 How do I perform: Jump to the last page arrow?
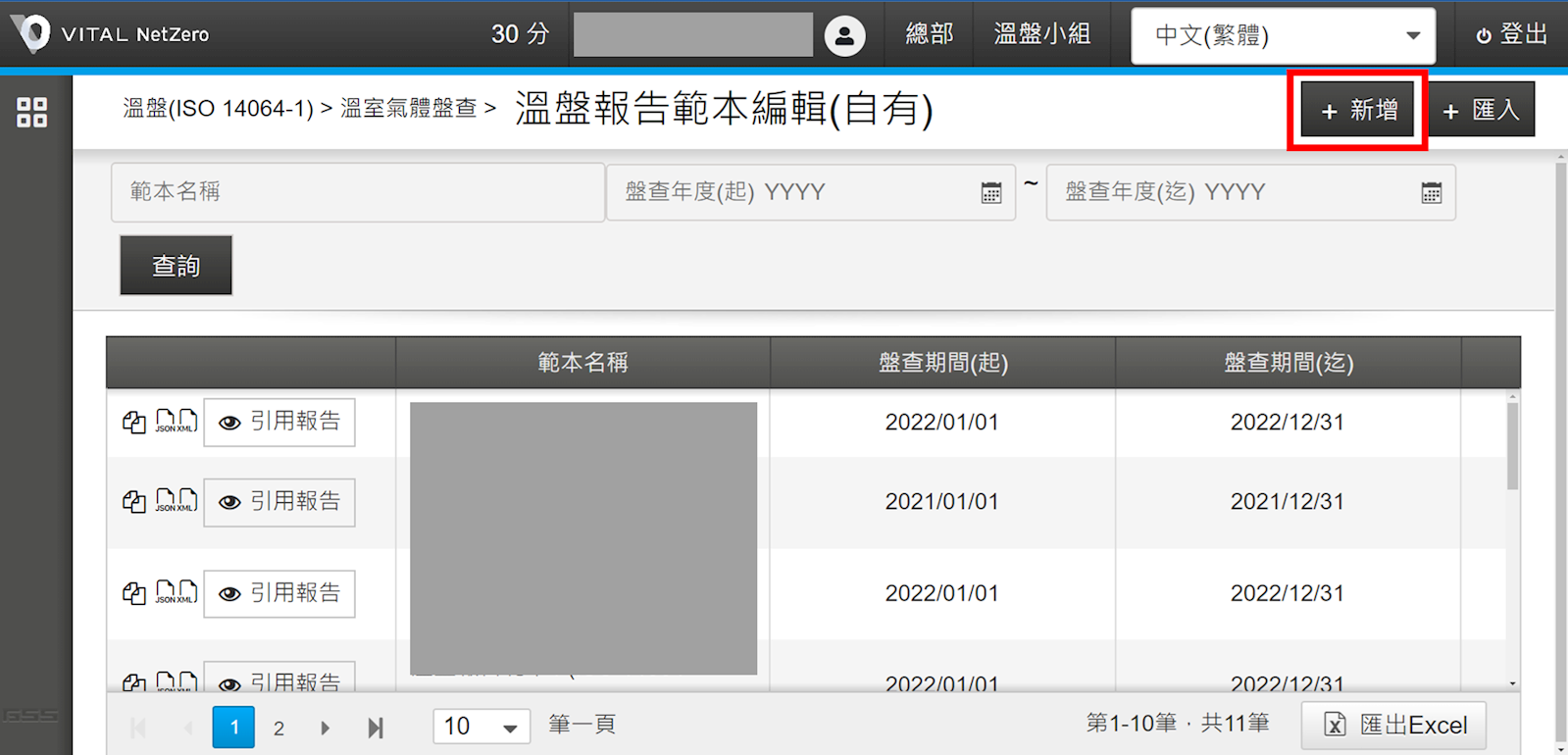click(375, 728)
